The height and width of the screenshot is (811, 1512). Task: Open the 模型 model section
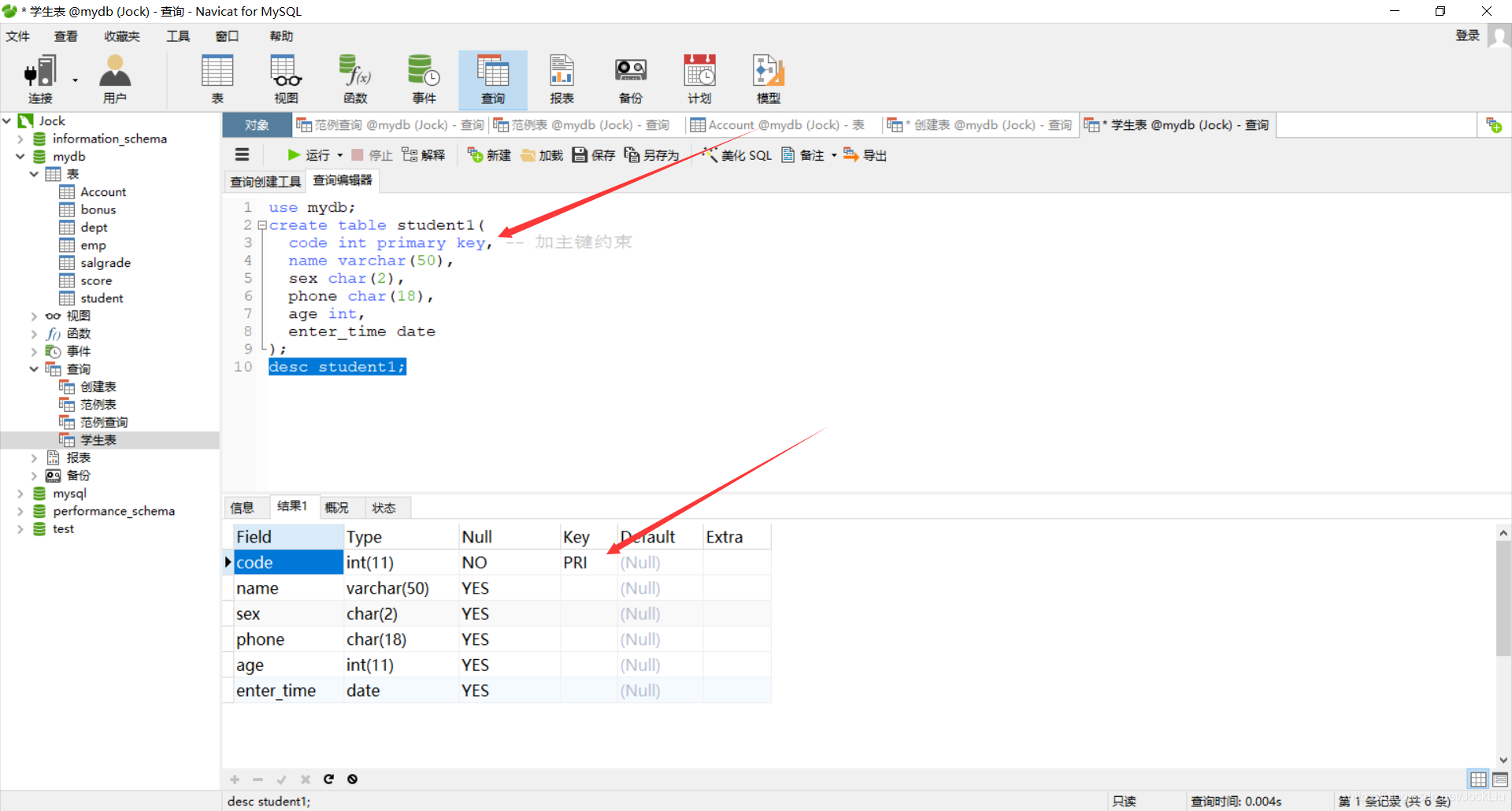click(769, 79)
